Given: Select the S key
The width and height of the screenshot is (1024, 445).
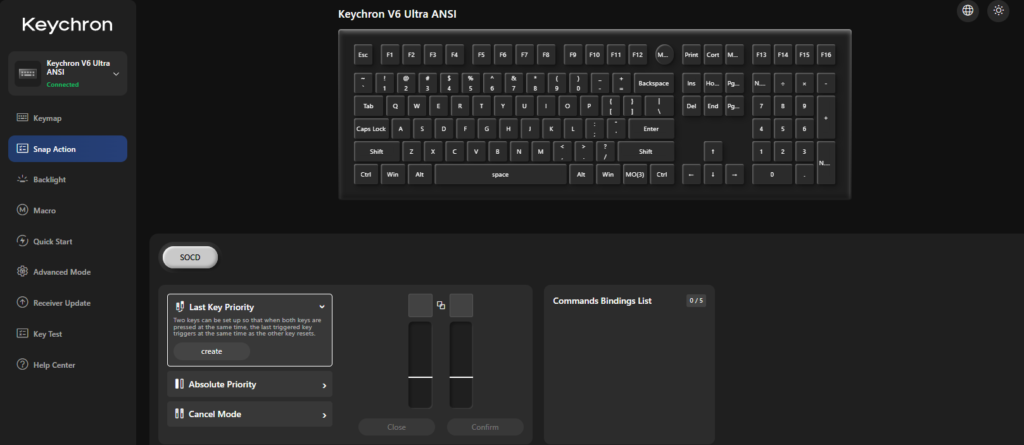Looking at the screenshot, I should tap(423, 129).
